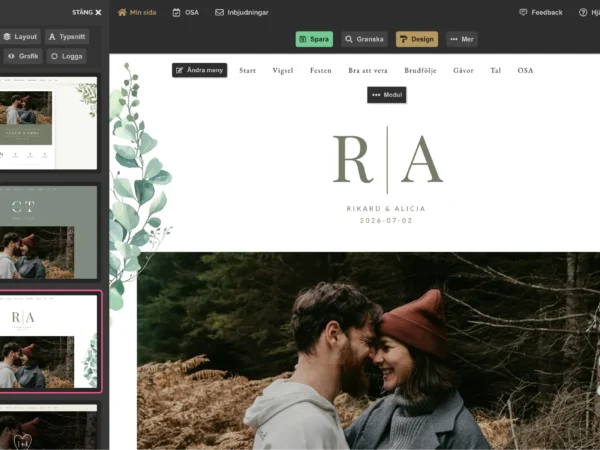Screen dimensions: 600x450
Task: Toggle the Design panel button
Action: pos(416,39)
